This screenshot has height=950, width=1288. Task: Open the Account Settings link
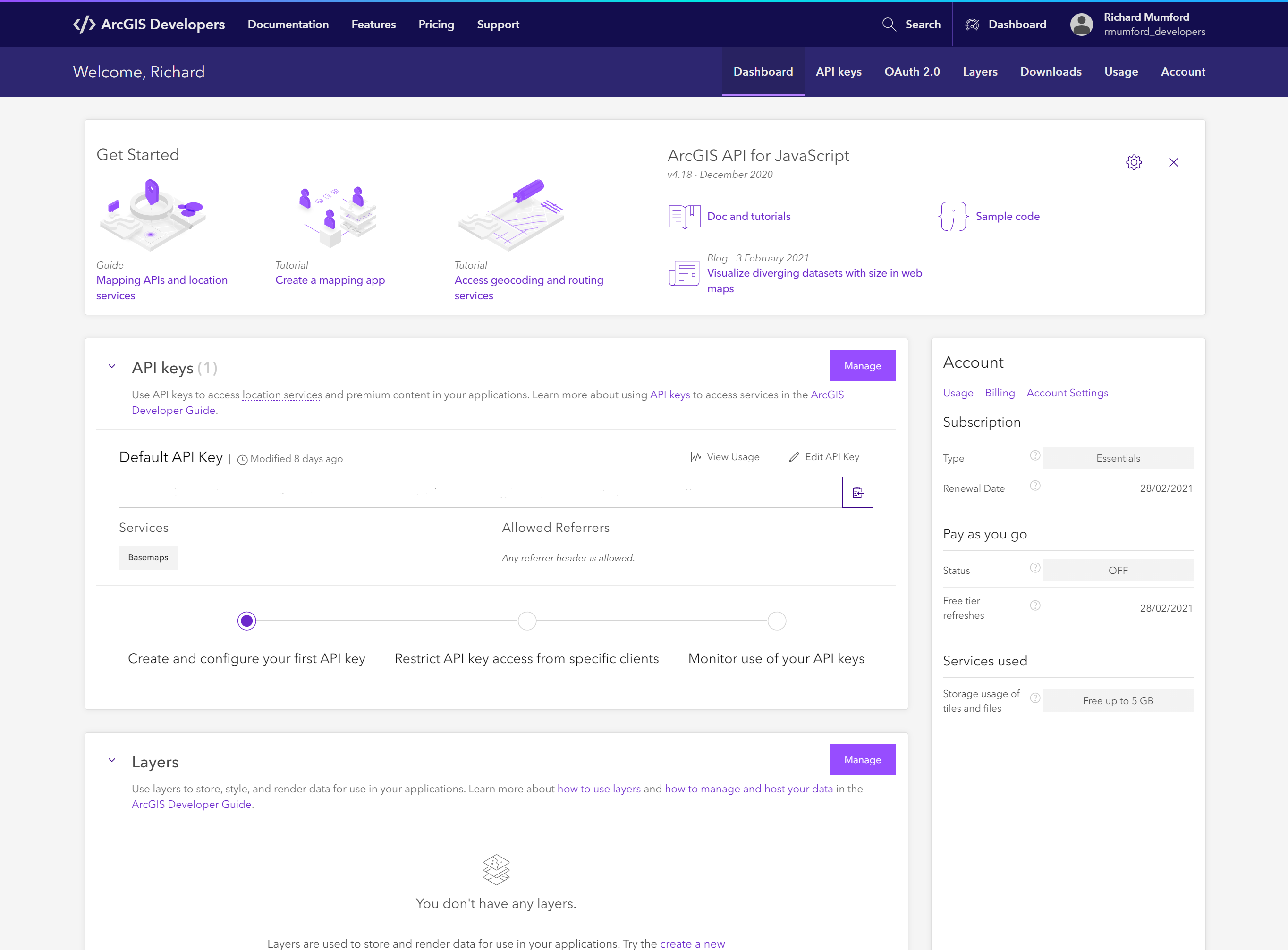[x=1067, y=393]
